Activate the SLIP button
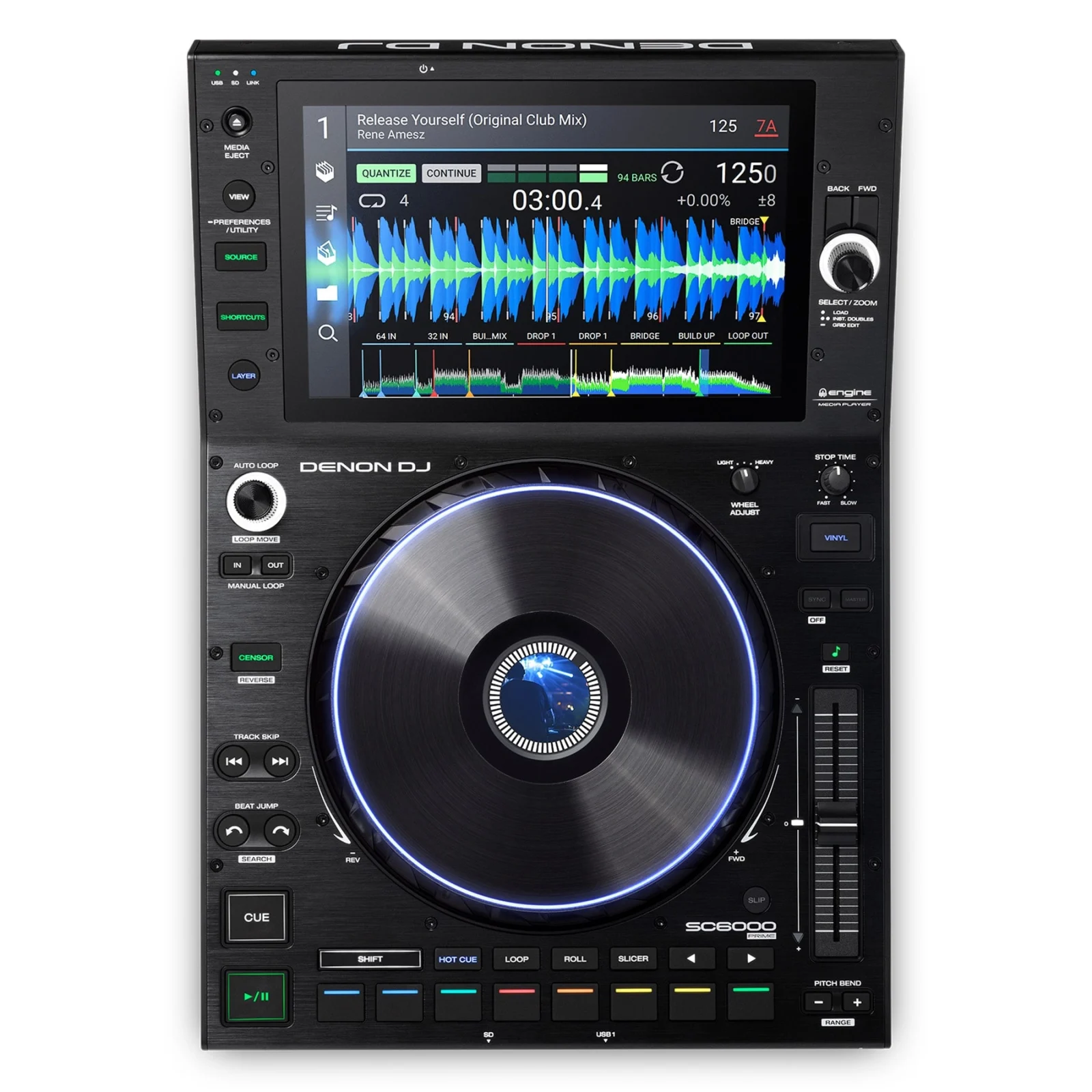 pos(758,900)
